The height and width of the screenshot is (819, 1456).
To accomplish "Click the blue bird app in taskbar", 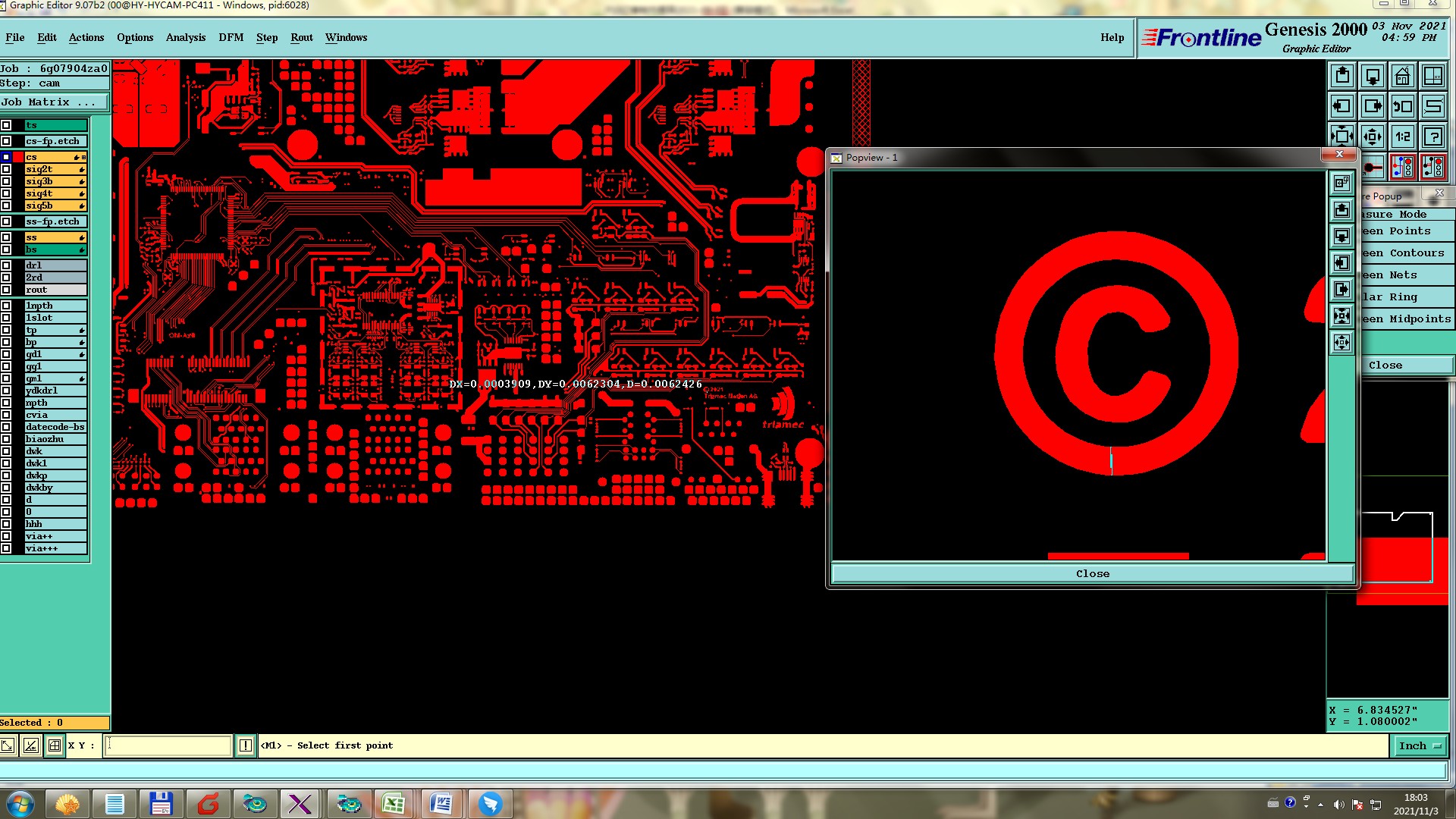I will (x=490, y=804).
